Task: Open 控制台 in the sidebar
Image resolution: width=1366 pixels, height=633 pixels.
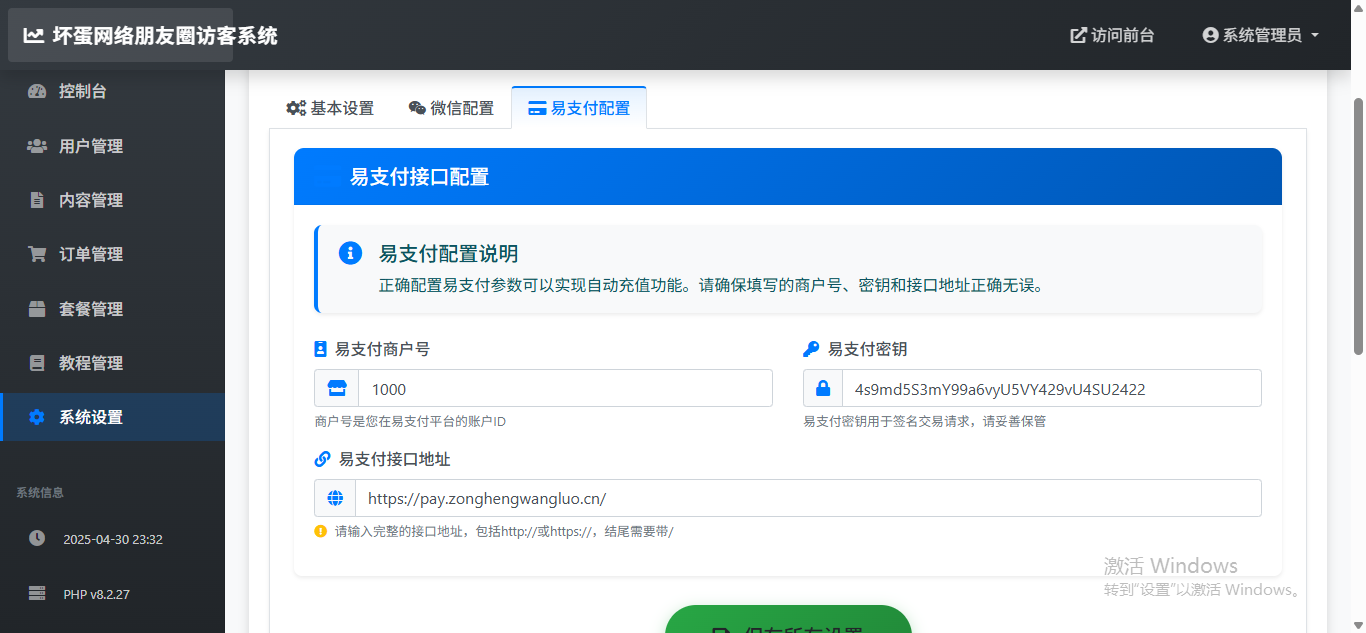Action: 112,91
